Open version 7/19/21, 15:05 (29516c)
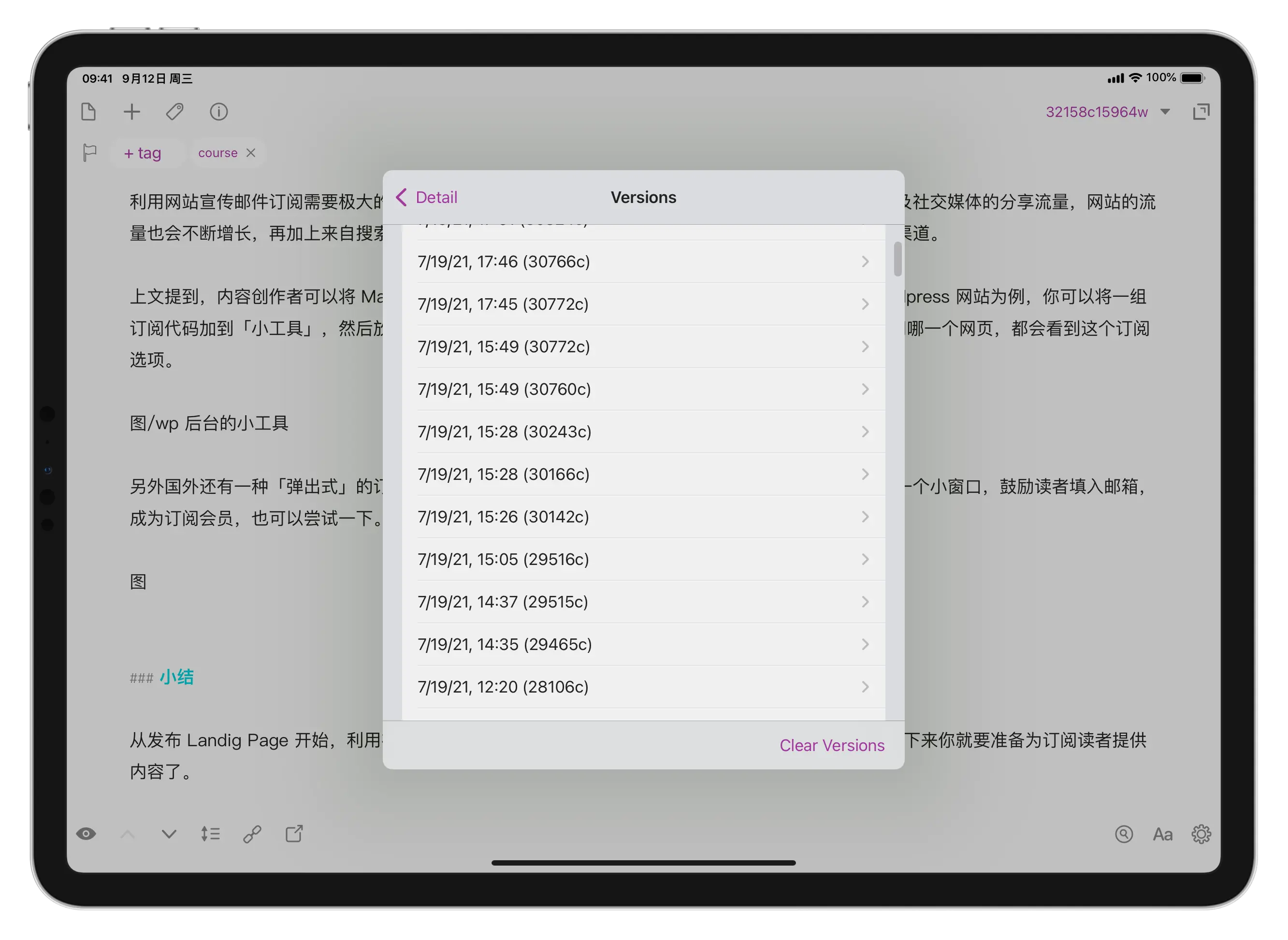The width and height of the screenshot is (1288, 940). click(x=643, y=559)
